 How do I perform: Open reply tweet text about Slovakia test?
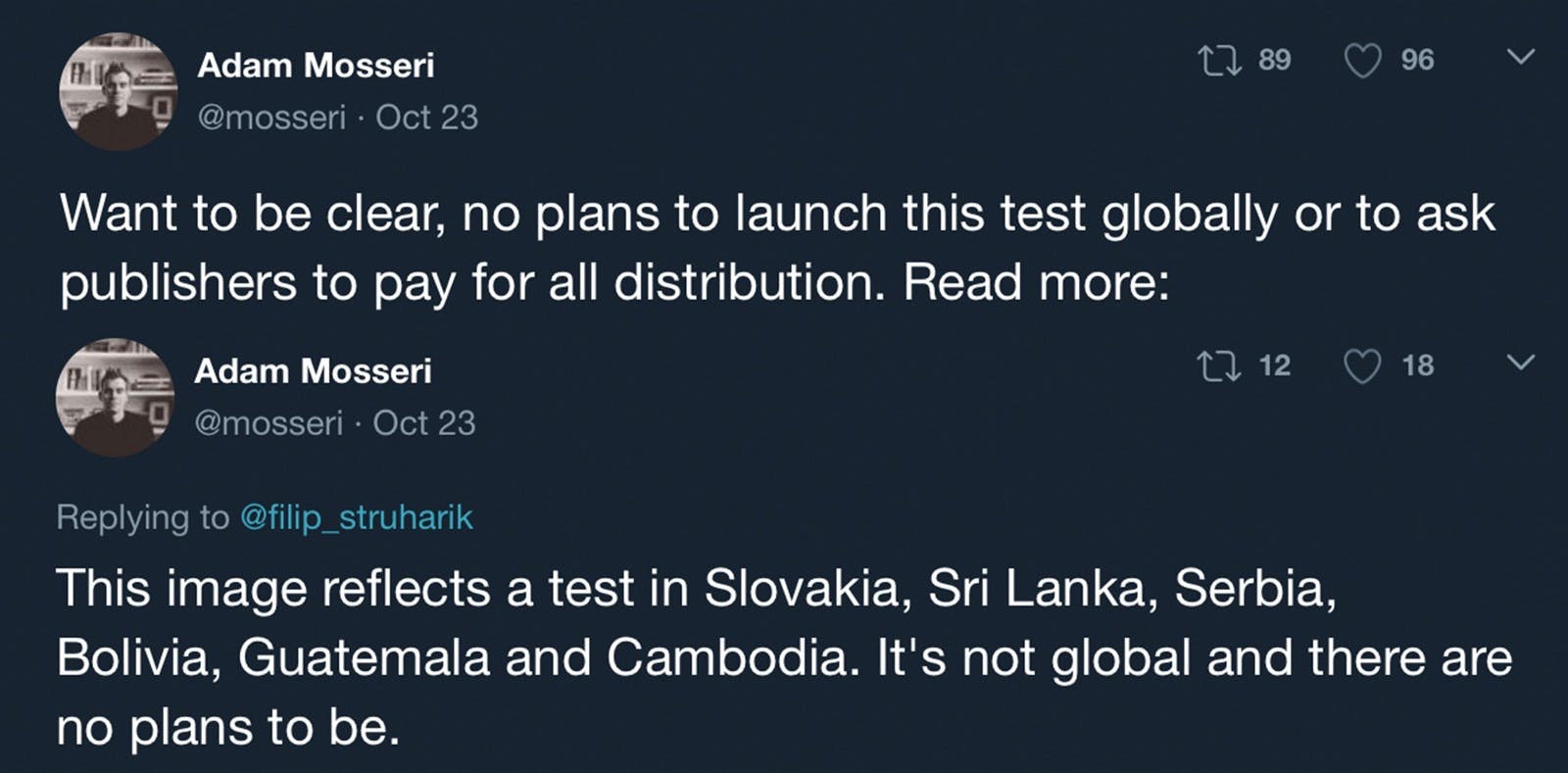pyautogui.click(x=784, y=657)
